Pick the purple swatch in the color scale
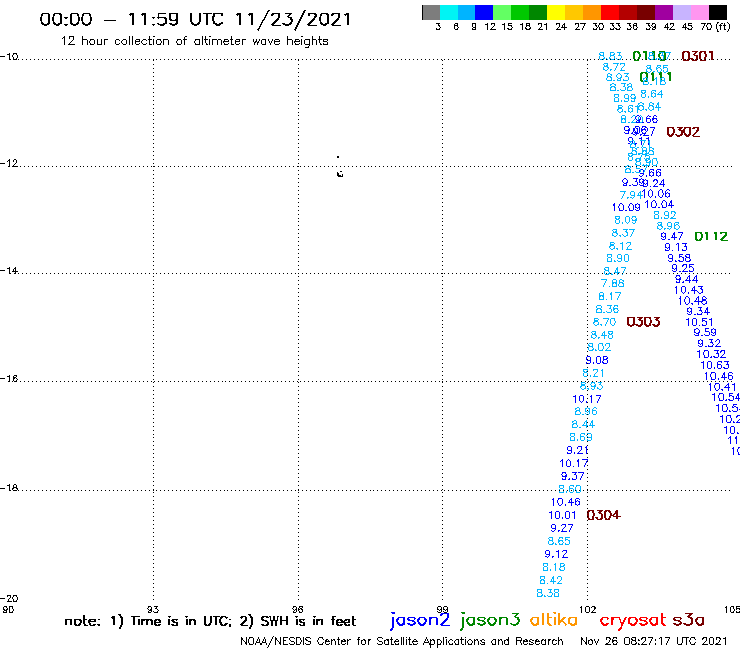 coord(664,12)
